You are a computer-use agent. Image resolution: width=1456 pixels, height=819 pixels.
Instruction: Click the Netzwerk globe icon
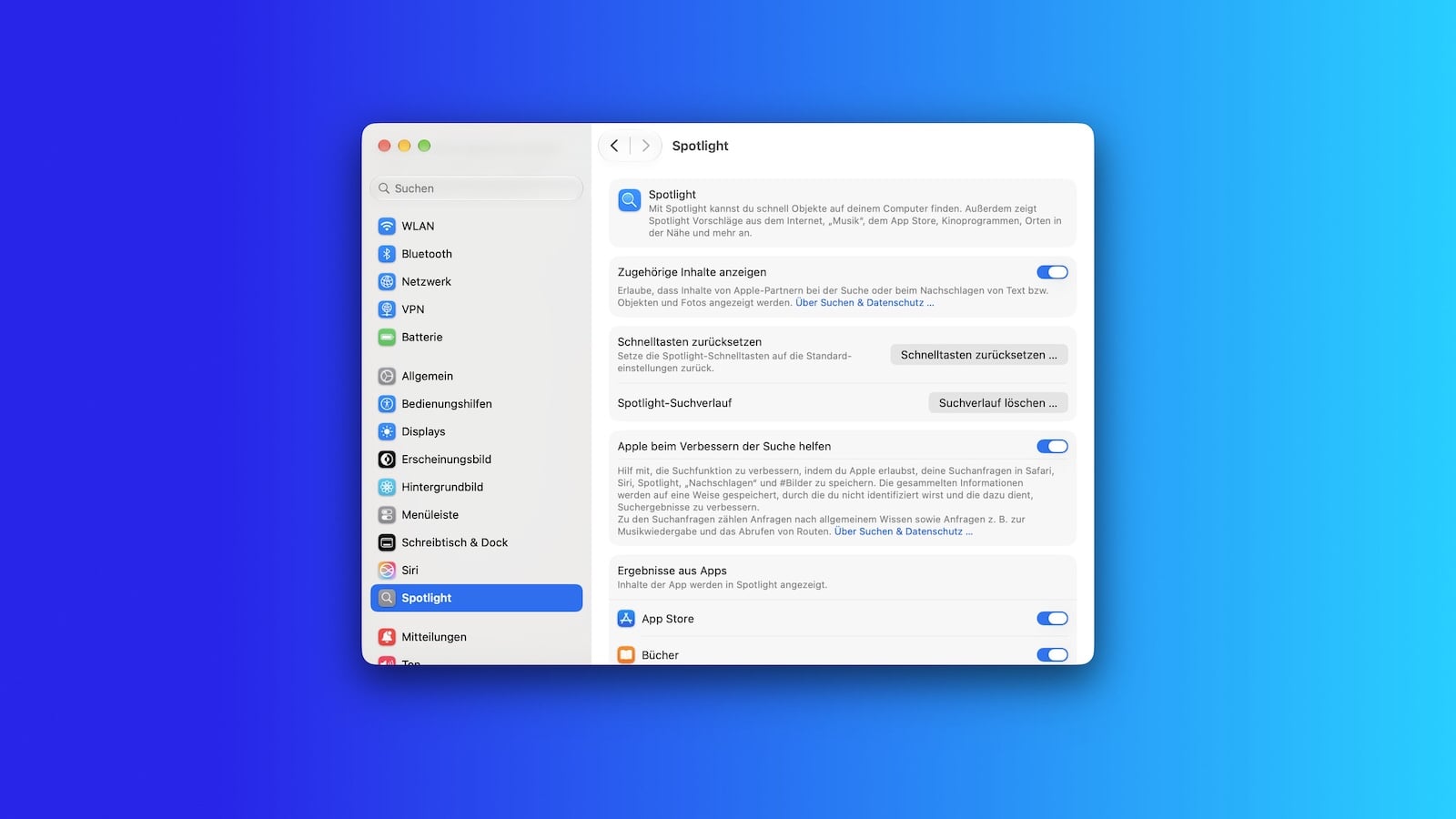387,281
